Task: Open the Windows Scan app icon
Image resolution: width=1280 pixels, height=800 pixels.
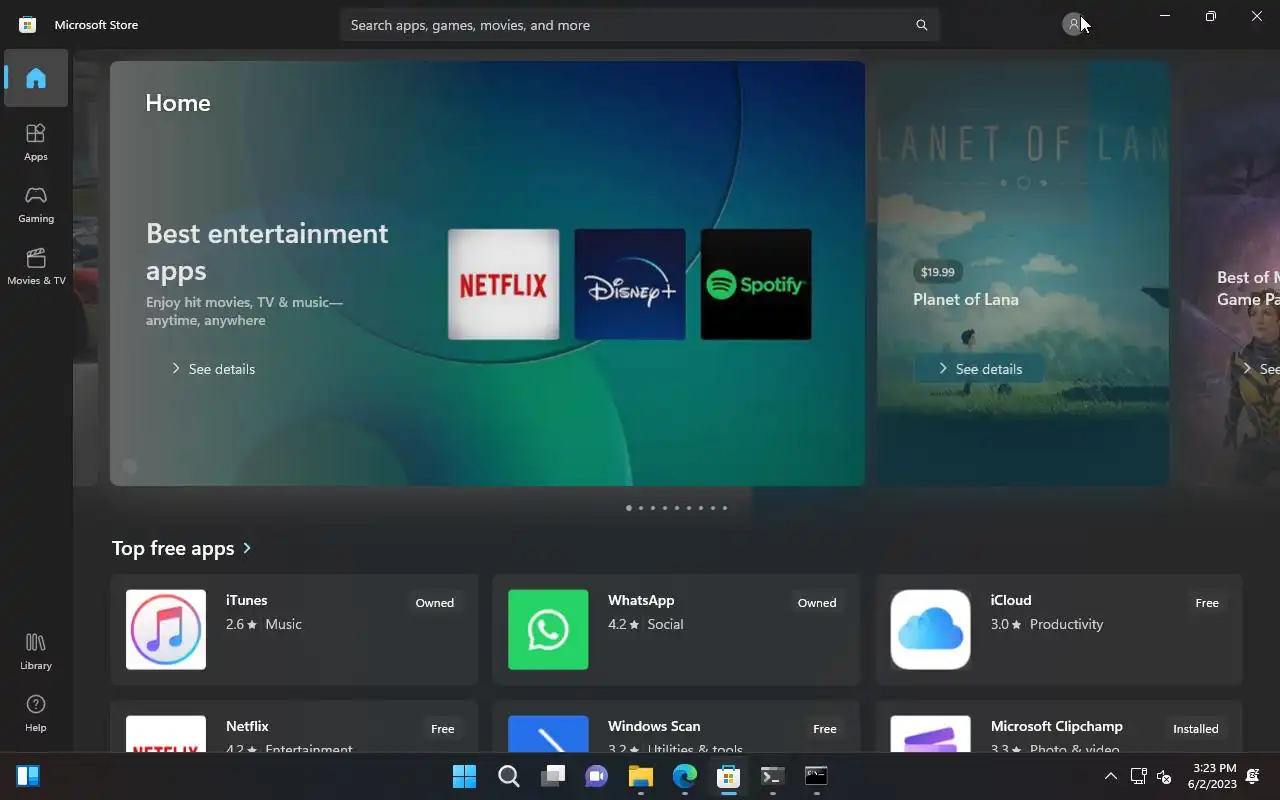Action: [x=548, y=734]
